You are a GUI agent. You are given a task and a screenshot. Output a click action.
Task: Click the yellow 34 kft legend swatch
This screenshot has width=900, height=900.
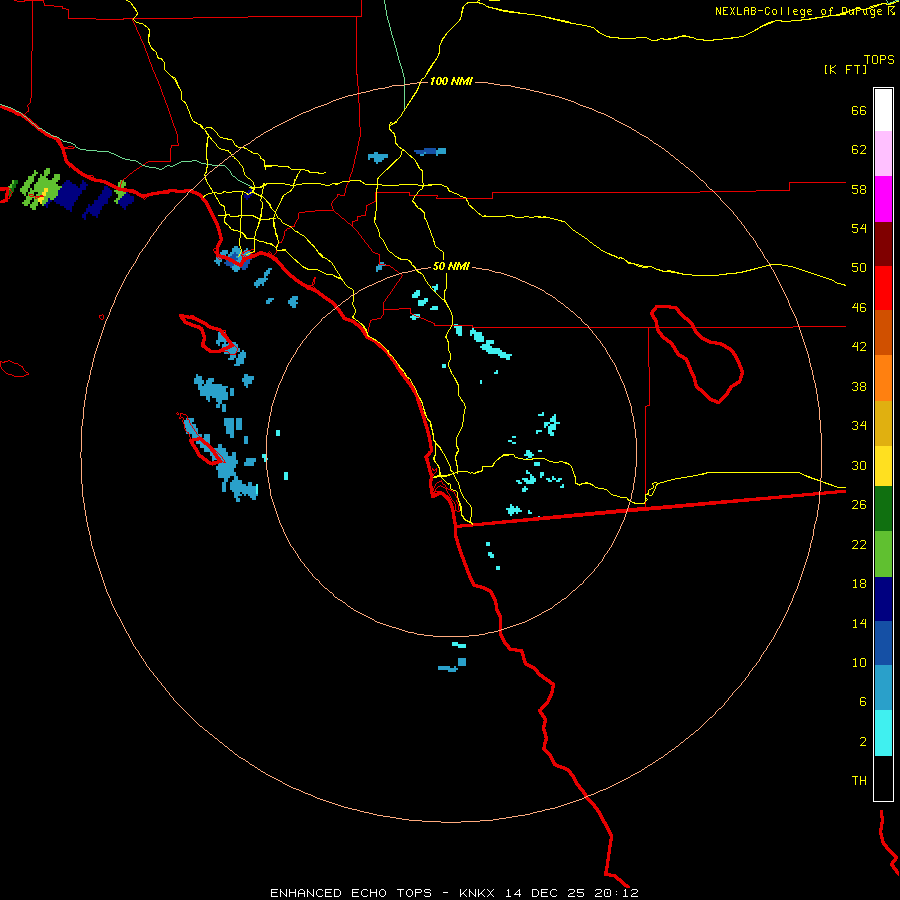click(883, 466)
